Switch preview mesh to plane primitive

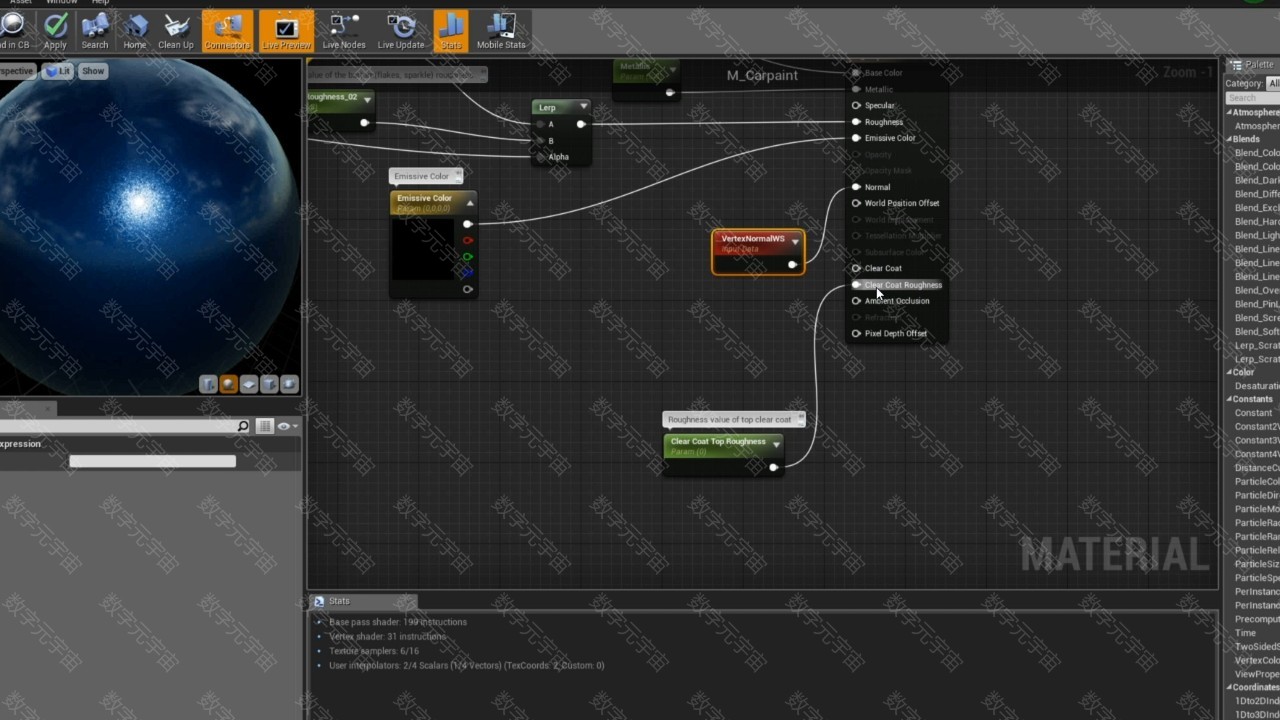tap(249, 384)
